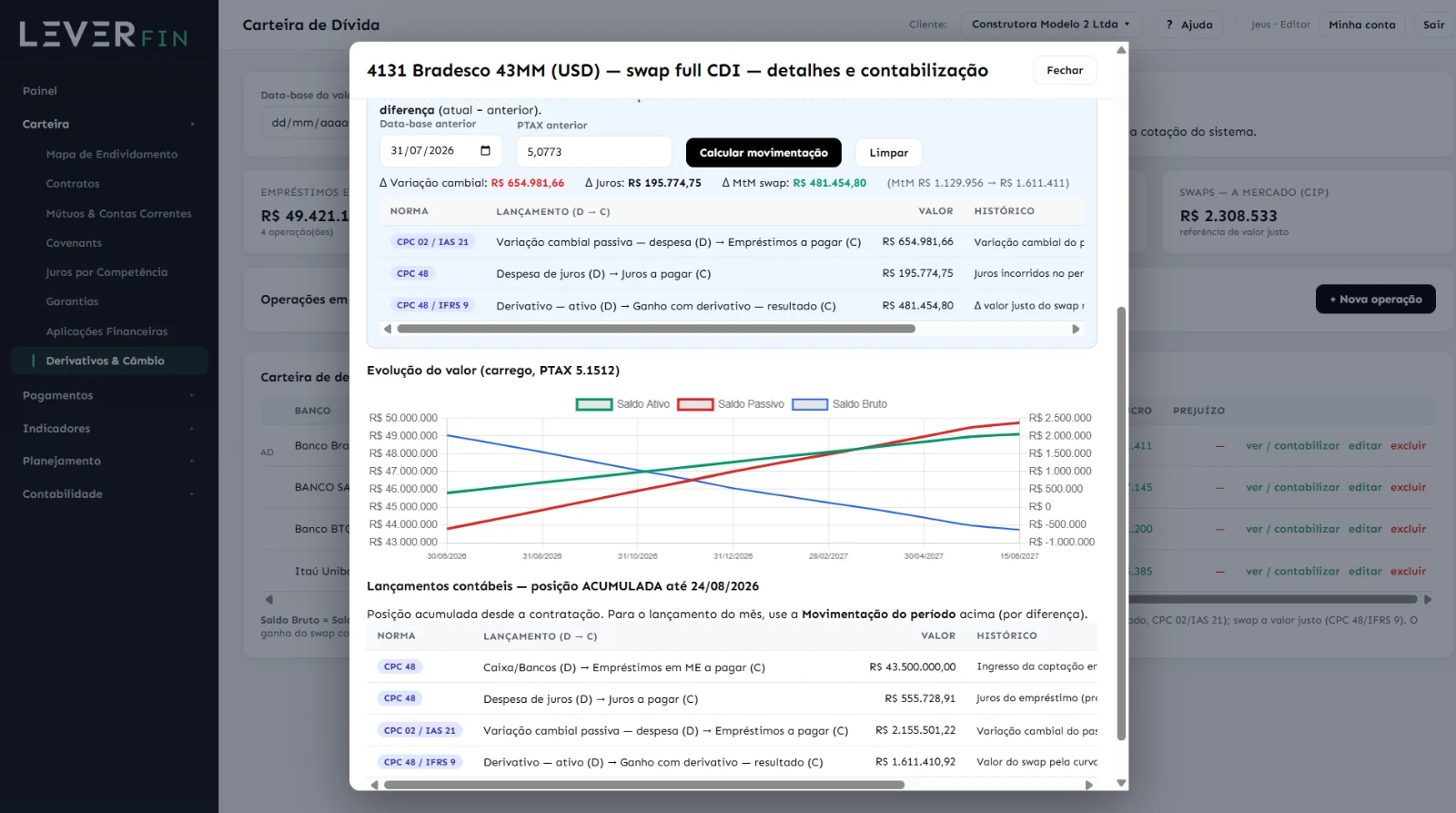
Task: Click the Limpar button
Action: pos(888,152)
